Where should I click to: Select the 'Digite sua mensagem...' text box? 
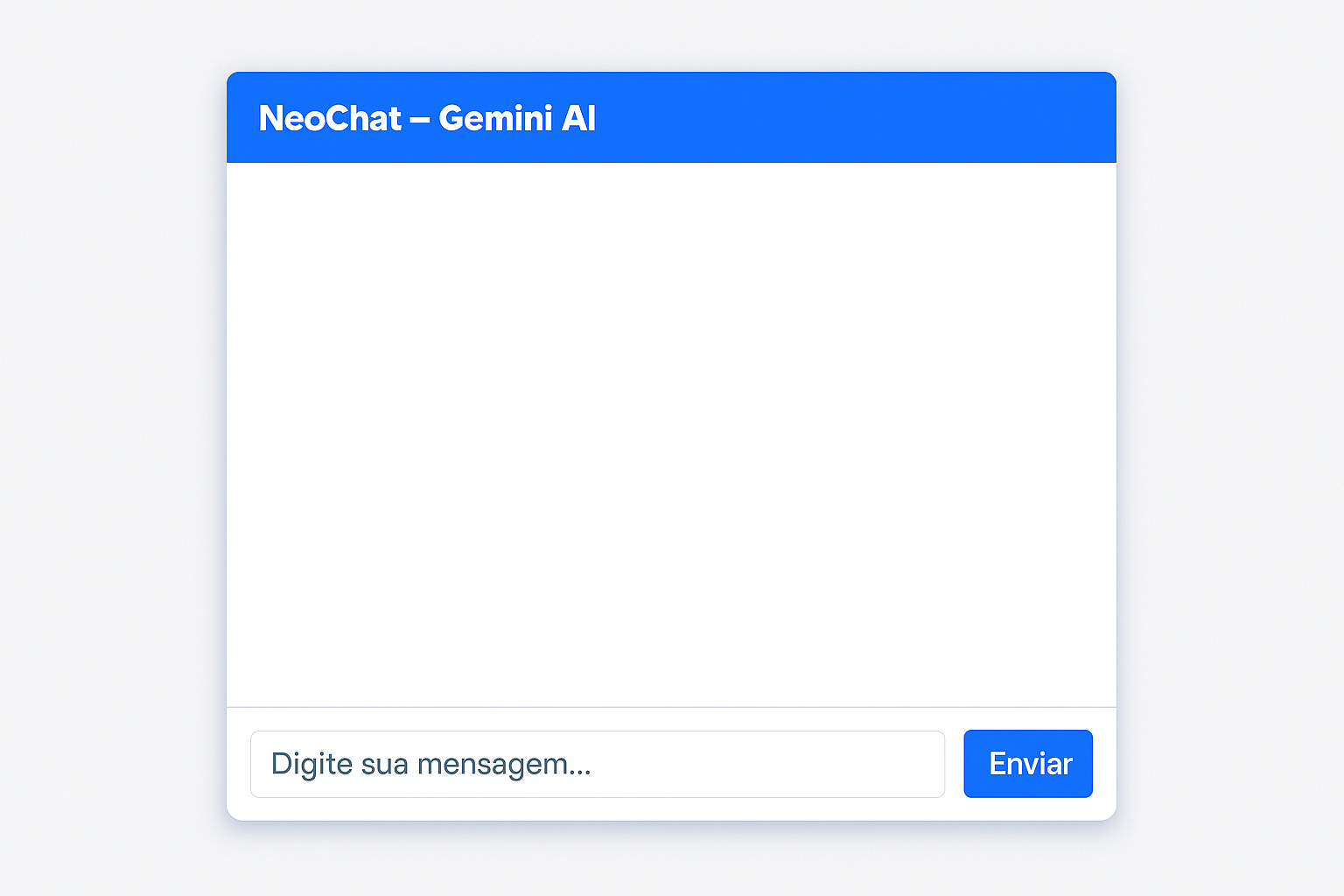[598, 763]
